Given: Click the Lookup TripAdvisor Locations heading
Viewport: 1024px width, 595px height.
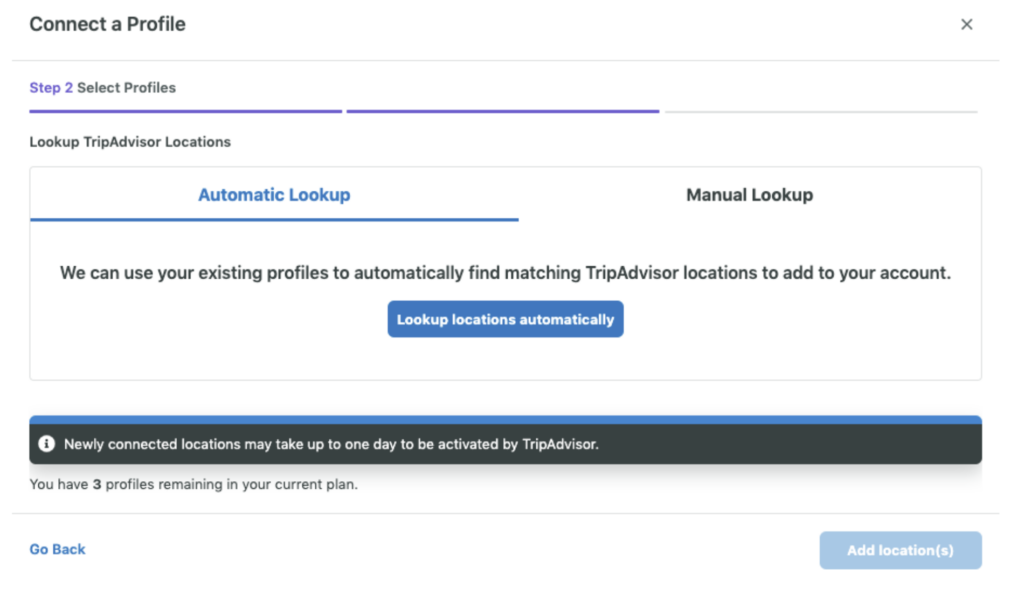Looking at the screenshot, I should [130, 142].
